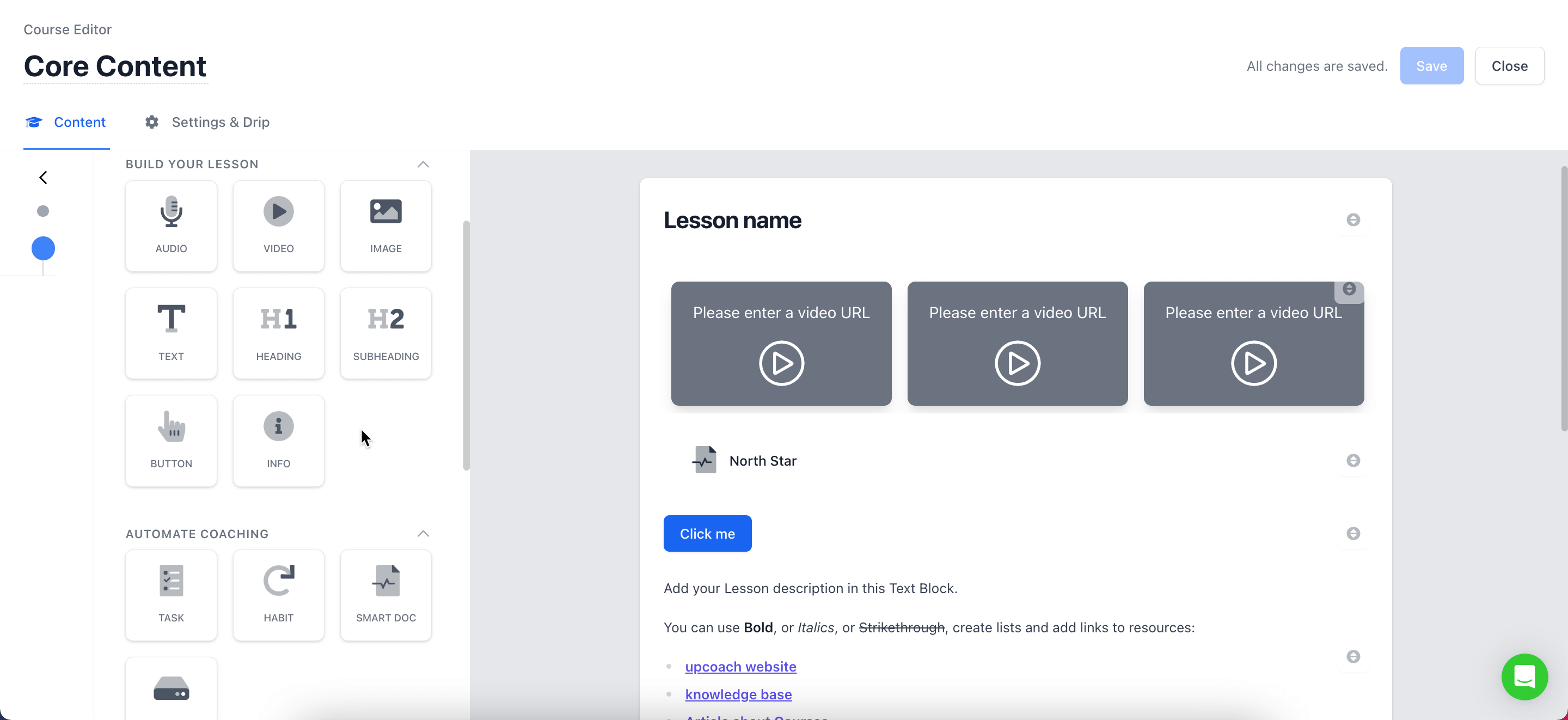
Task: Collapse the Automate Coaching section
Action: tap(423, 534)
